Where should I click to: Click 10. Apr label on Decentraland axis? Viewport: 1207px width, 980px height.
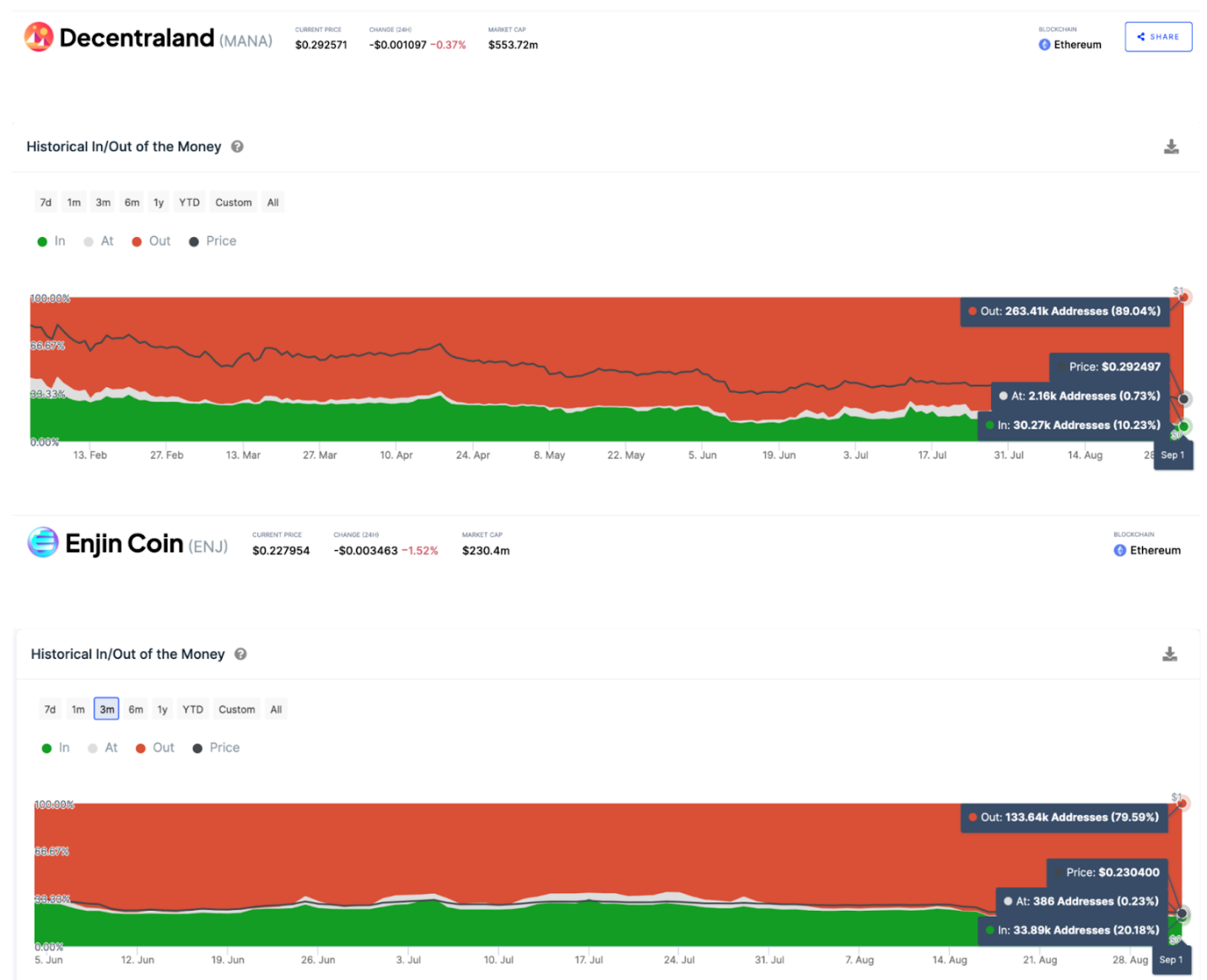pyautogui.click(x=396, y=455)
